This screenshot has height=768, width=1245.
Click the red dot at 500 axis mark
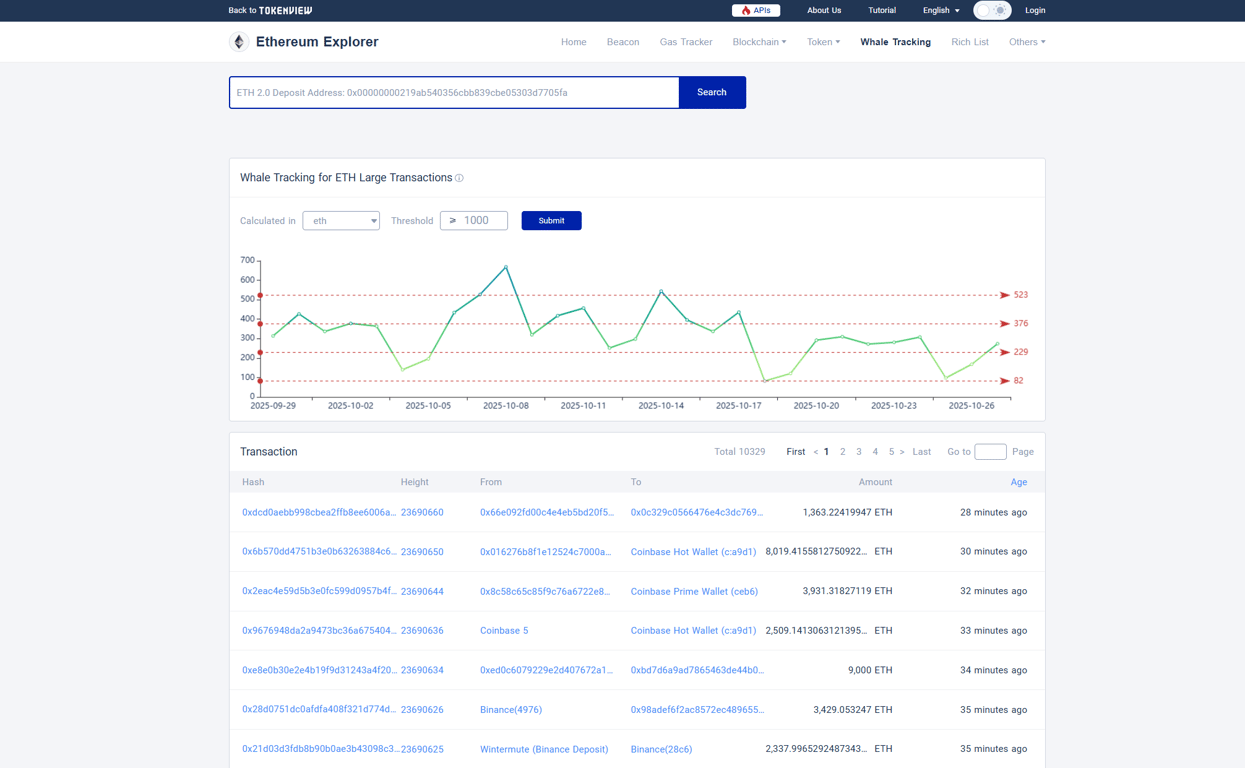259,296
